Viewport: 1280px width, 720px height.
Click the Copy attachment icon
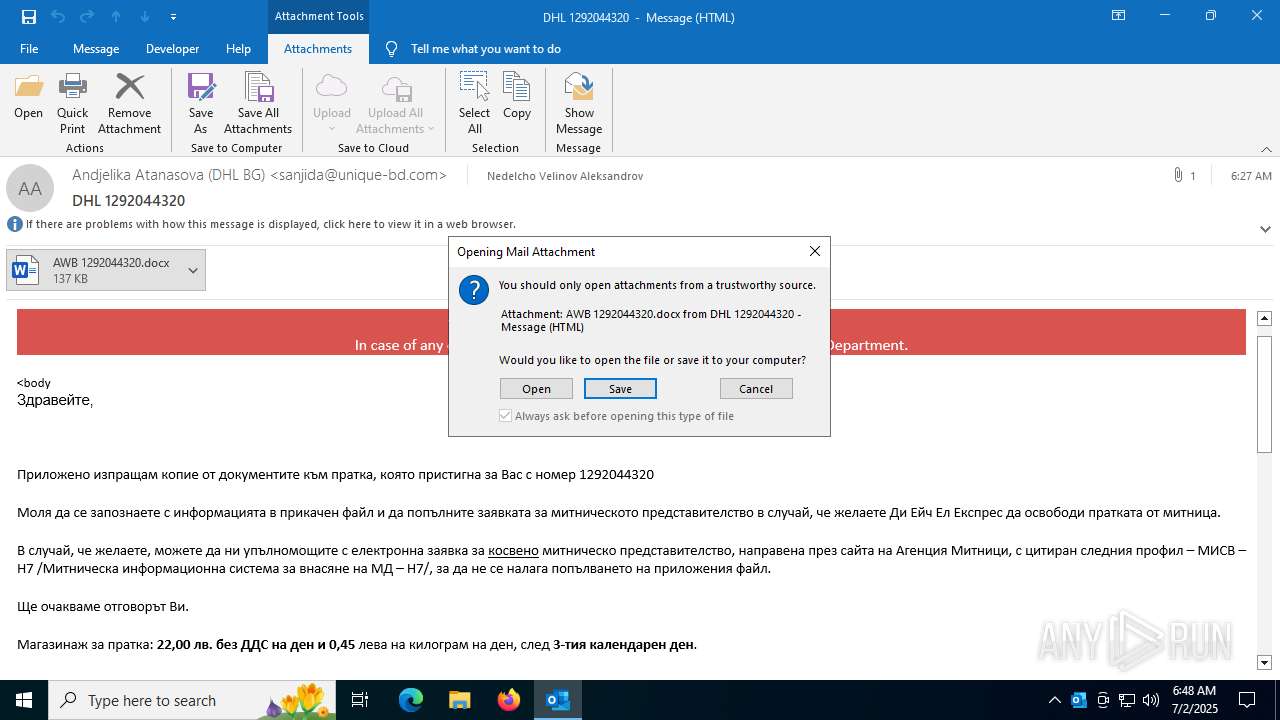(x=517, y=96)
